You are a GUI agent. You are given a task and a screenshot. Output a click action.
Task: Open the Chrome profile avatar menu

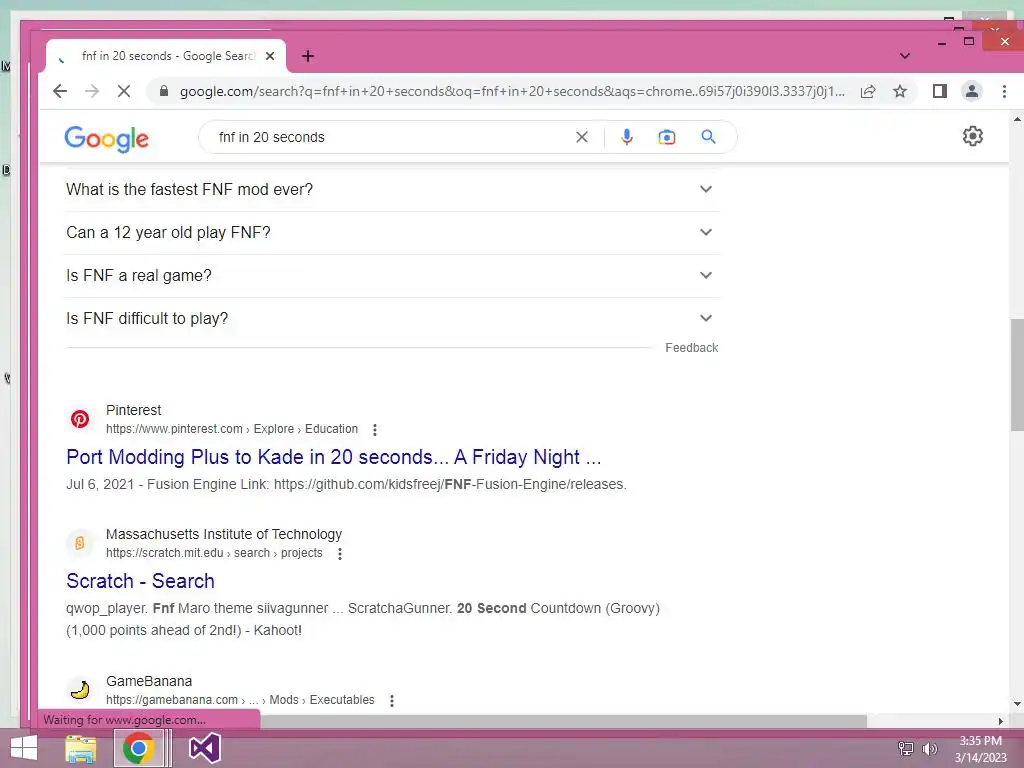972,91
